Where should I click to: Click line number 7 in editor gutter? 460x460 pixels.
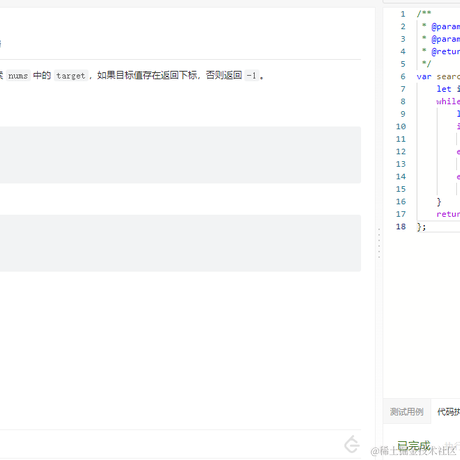click(x=403, y=89)
